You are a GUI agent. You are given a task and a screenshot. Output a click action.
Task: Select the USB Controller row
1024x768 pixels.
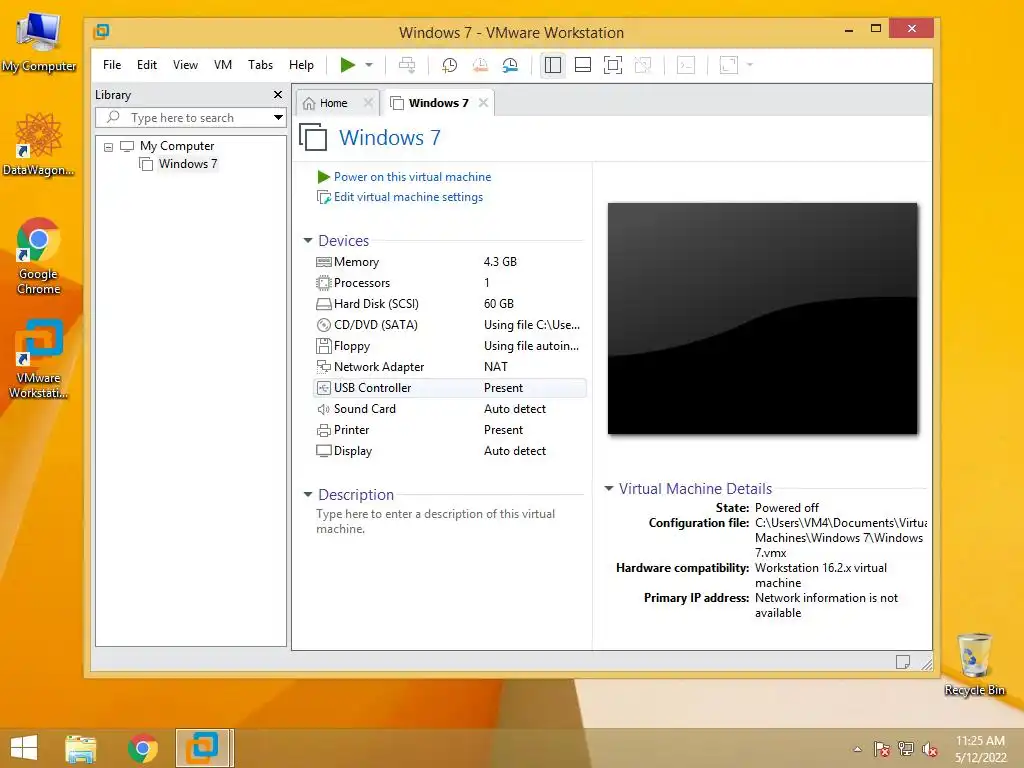coord(450,388)
